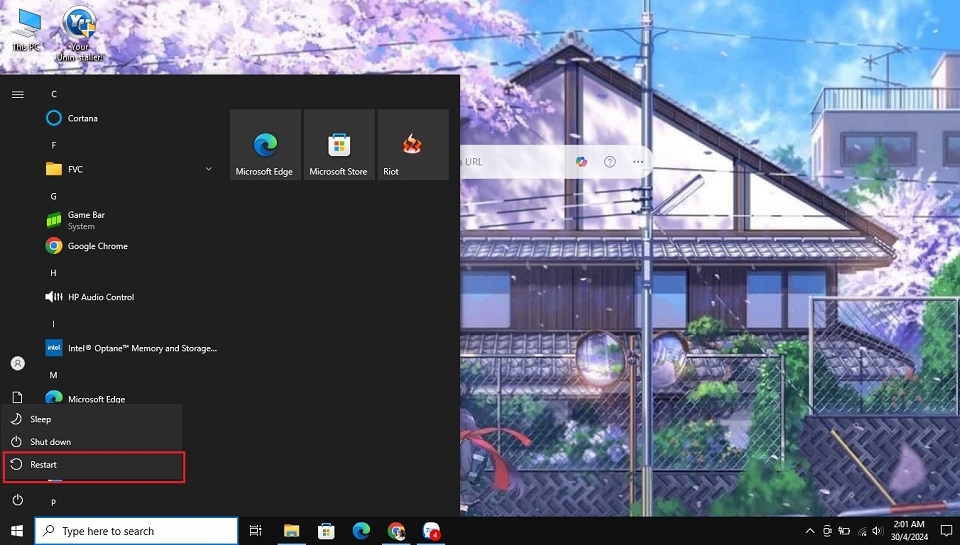Launch Cortana from the app list
Screen dimensions: 960x545
[72, 118]
